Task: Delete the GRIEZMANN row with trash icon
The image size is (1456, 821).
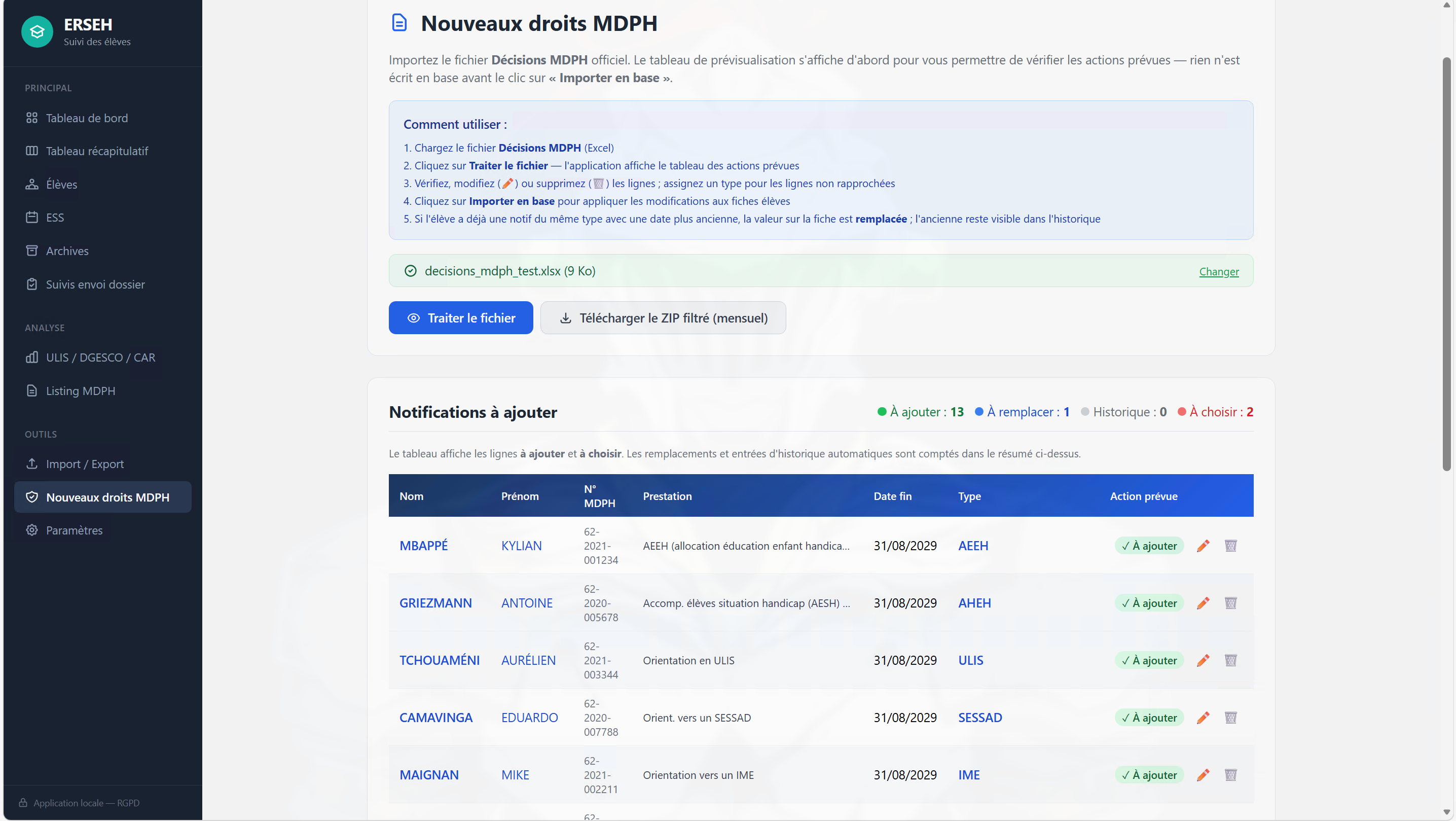Action: [x=1230, y=603]
